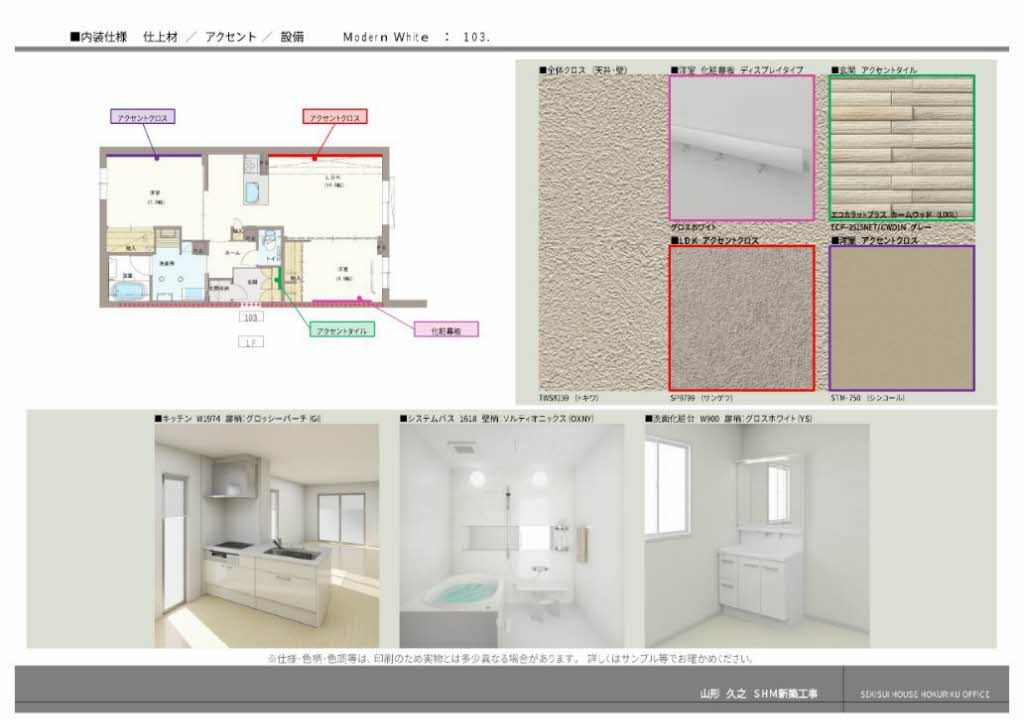
Task: Click the Modern White 103 header title
Action: (415, 37)
